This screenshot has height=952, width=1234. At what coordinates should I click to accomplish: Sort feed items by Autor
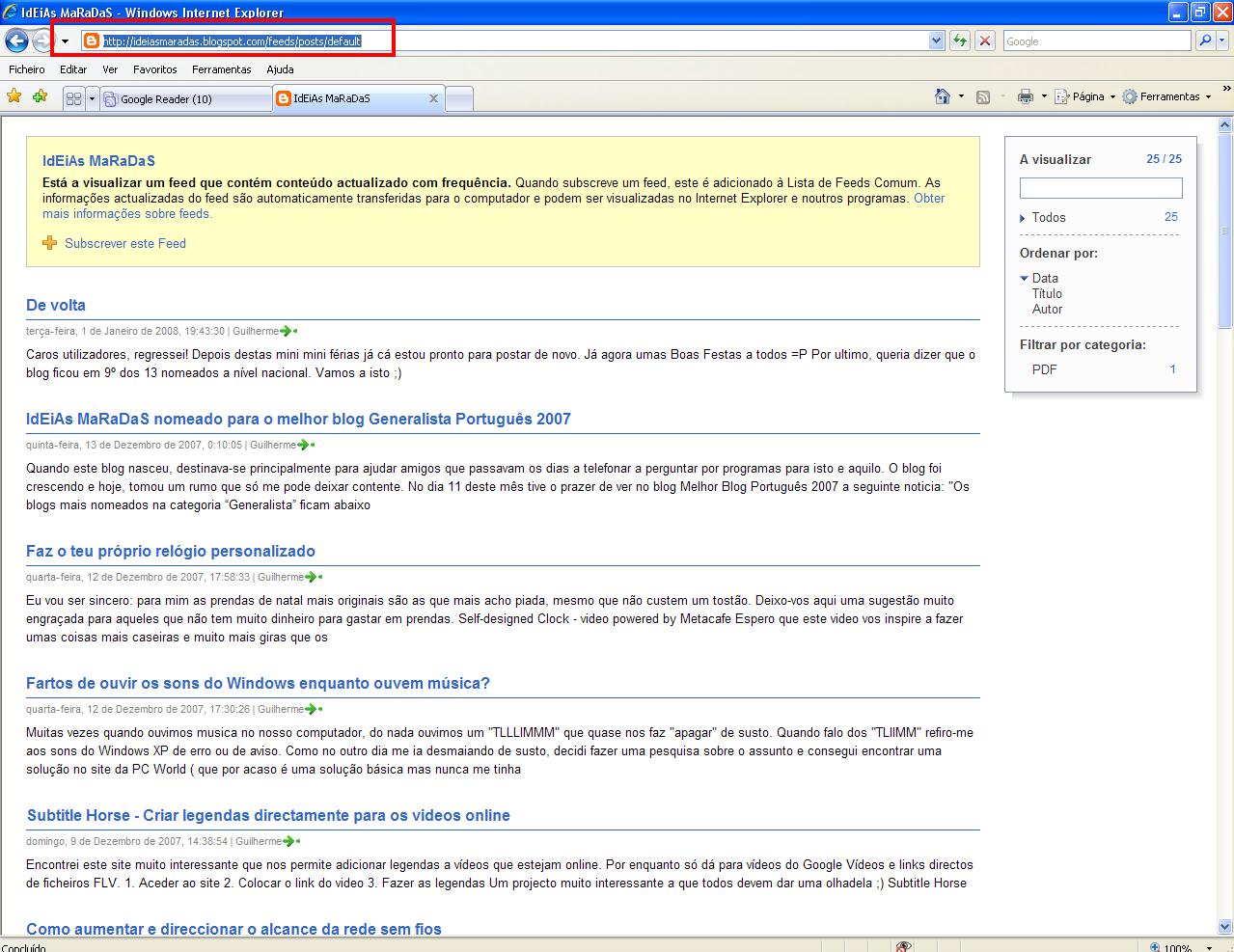click(x=1047, y=309)
